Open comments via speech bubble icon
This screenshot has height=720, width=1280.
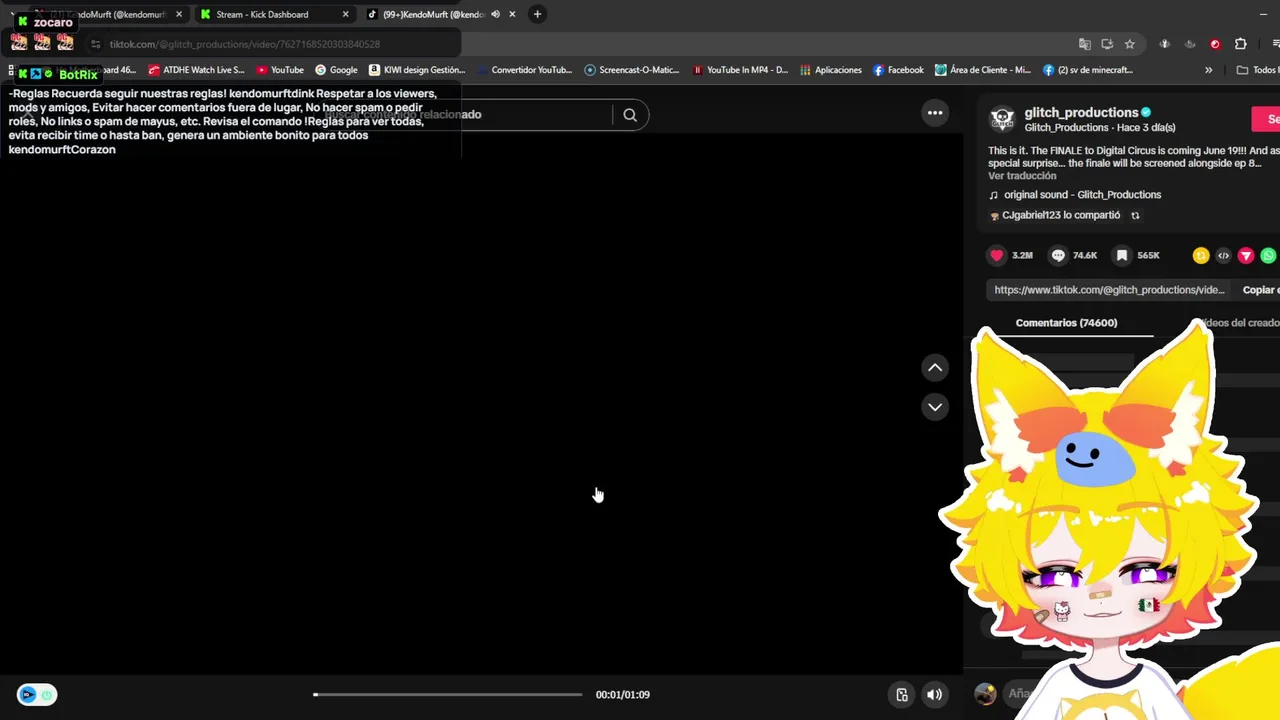(x=1058, y=255)
